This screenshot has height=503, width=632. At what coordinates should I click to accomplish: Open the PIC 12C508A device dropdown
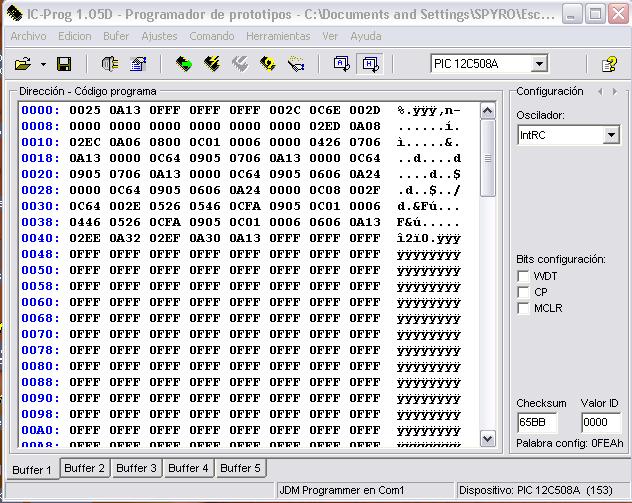(539, 64)
